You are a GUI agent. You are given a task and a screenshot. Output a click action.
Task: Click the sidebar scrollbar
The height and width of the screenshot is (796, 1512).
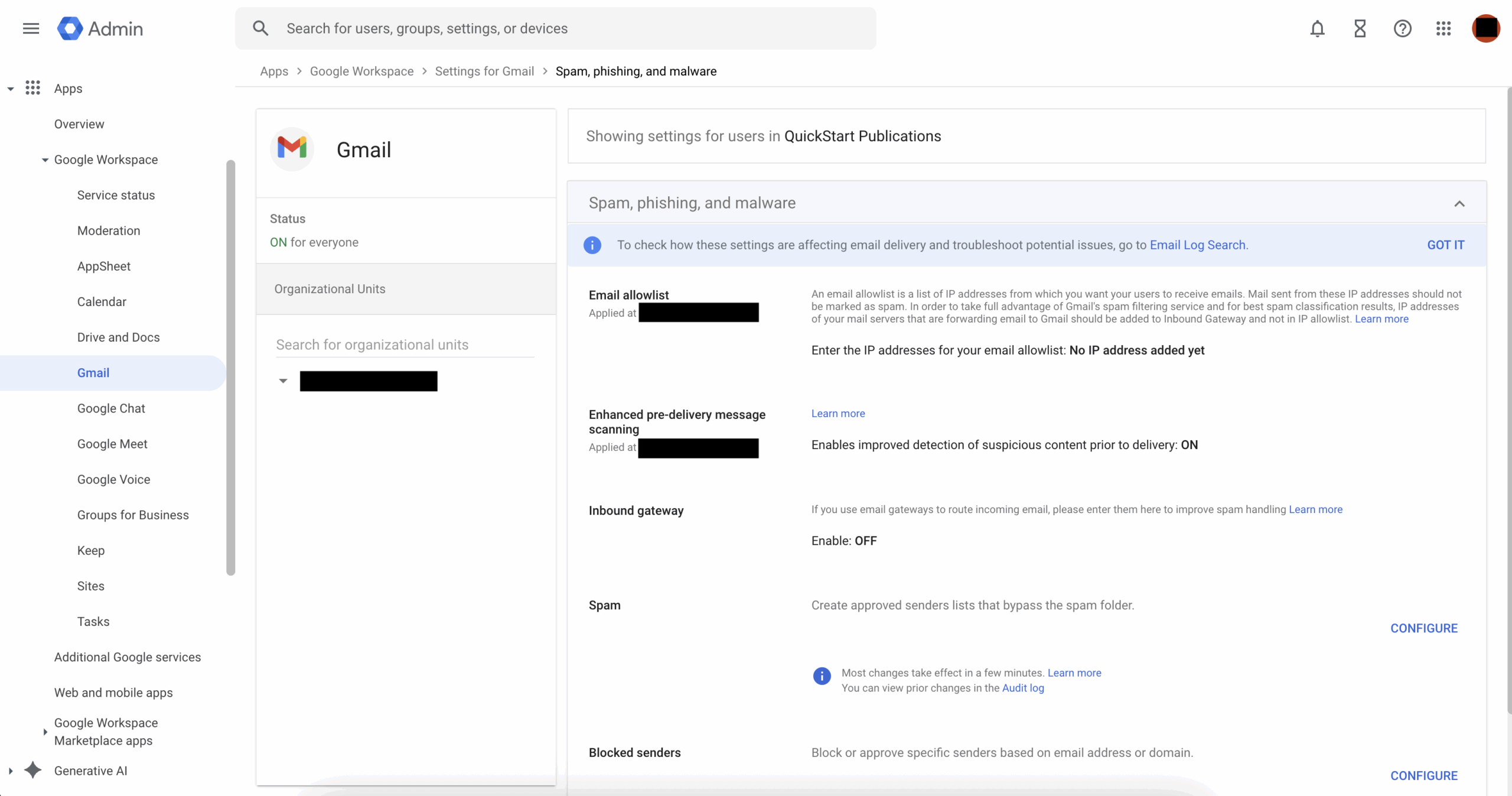(x=230, y=366)
